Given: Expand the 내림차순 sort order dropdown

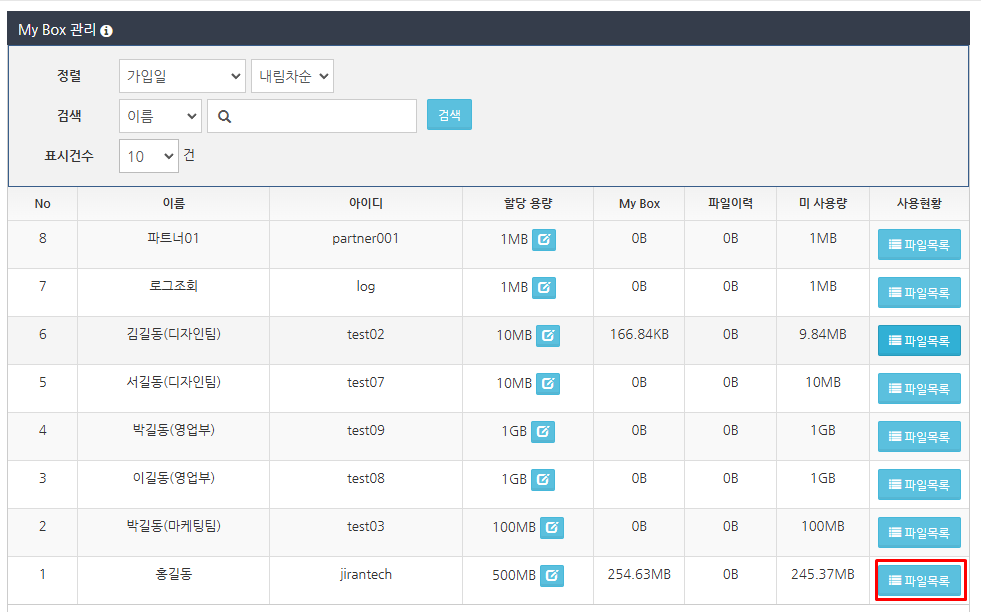Looking at the screenshot, I should (292, 76).
